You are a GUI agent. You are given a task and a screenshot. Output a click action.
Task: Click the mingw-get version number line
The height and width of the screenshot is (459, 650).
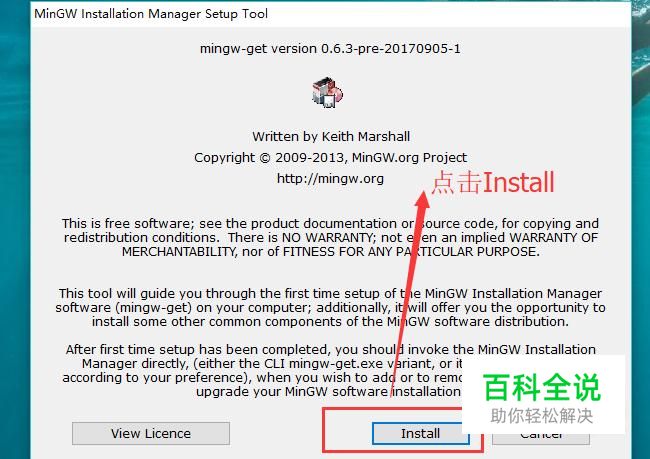[x=330, y=49]
